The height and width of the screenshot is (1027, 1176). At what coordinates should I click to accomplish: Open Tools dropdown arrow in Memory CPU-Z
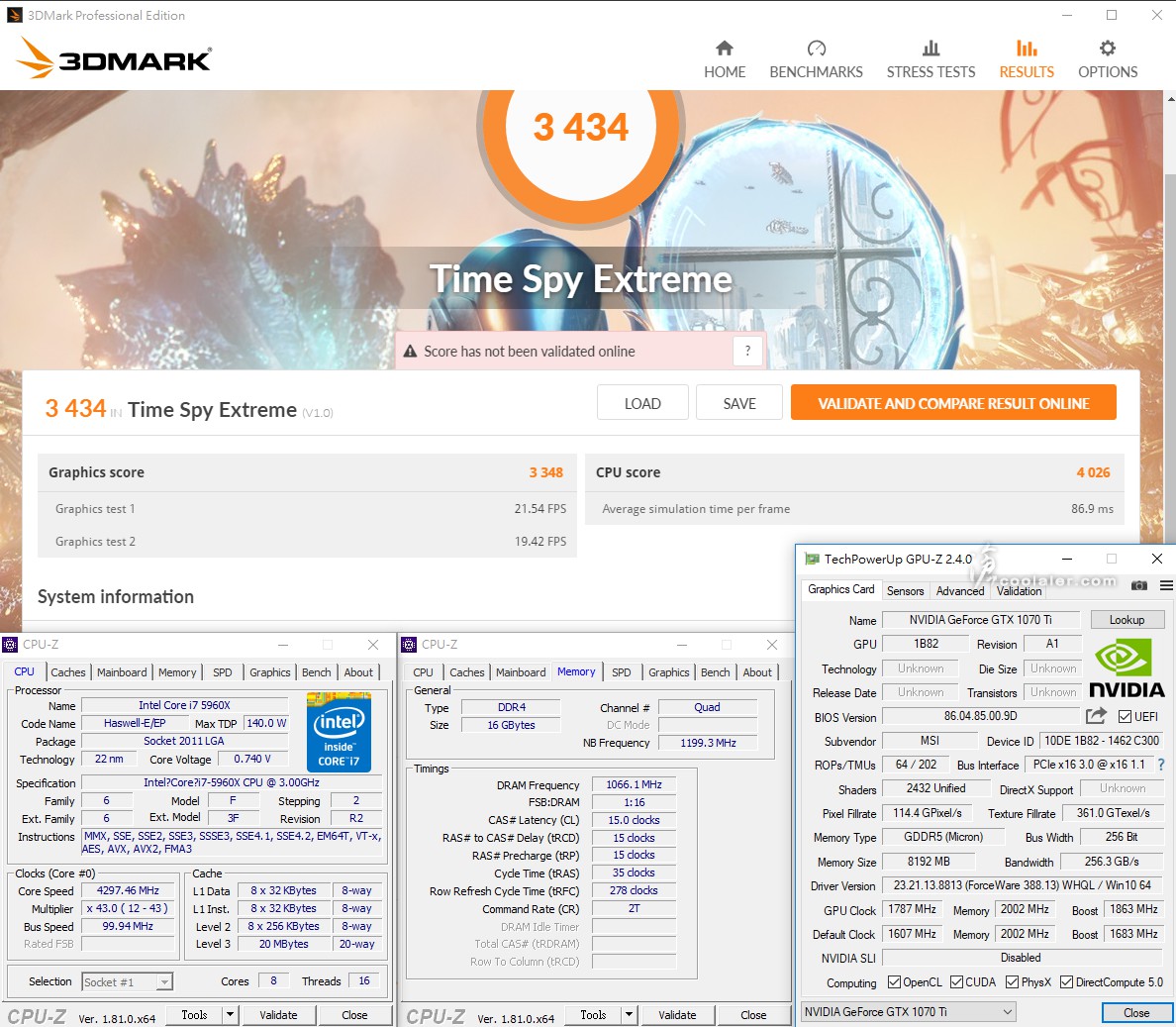tap(629, 1015)
